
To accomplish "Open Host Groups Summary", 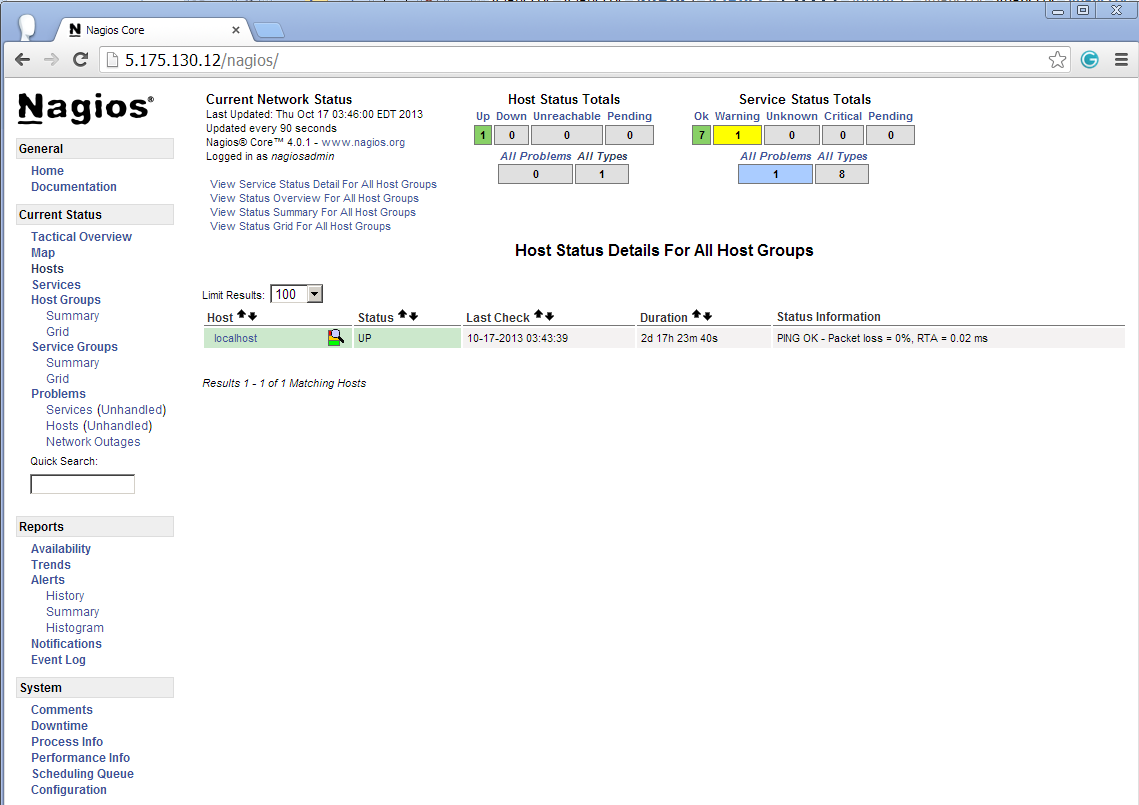I will point(72,316).
